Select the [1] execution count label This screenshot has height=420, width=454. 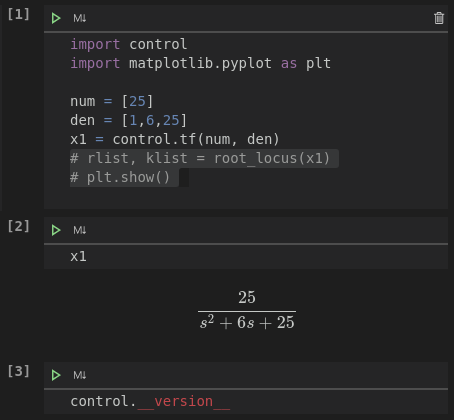(x=19, y=14)
